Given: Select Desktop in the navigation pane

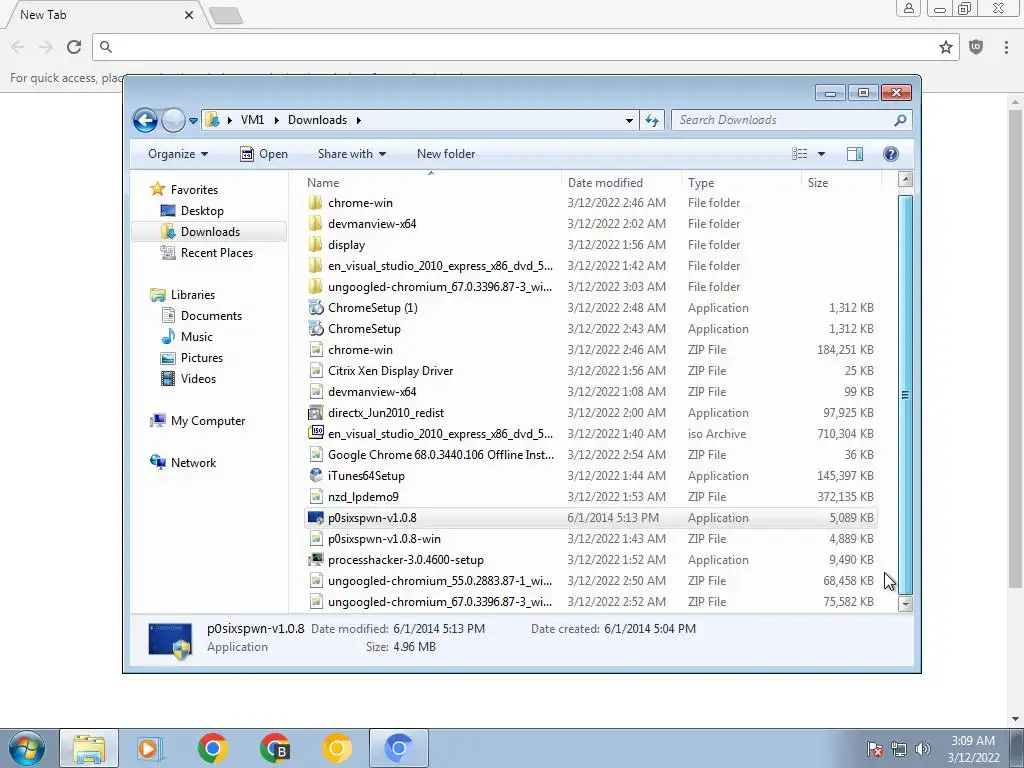Looking at the screenshot, I should (x=202, y=211).
